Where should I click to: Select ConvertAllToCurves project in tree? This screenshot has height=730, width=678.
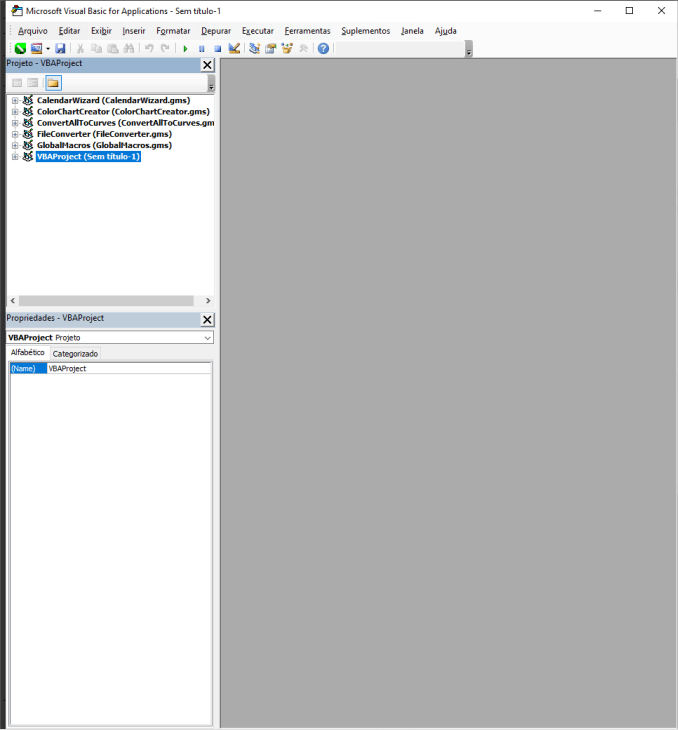(x=125, y=123)
